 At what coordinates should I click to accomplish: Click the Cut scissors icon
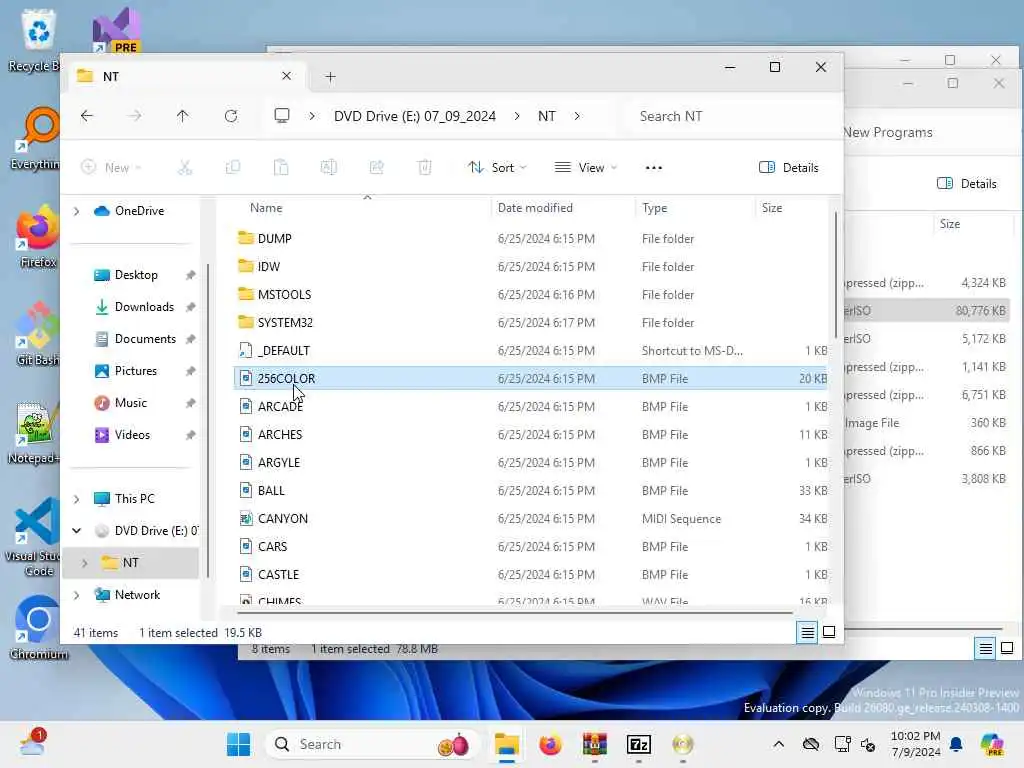click(x=185, y=168)
